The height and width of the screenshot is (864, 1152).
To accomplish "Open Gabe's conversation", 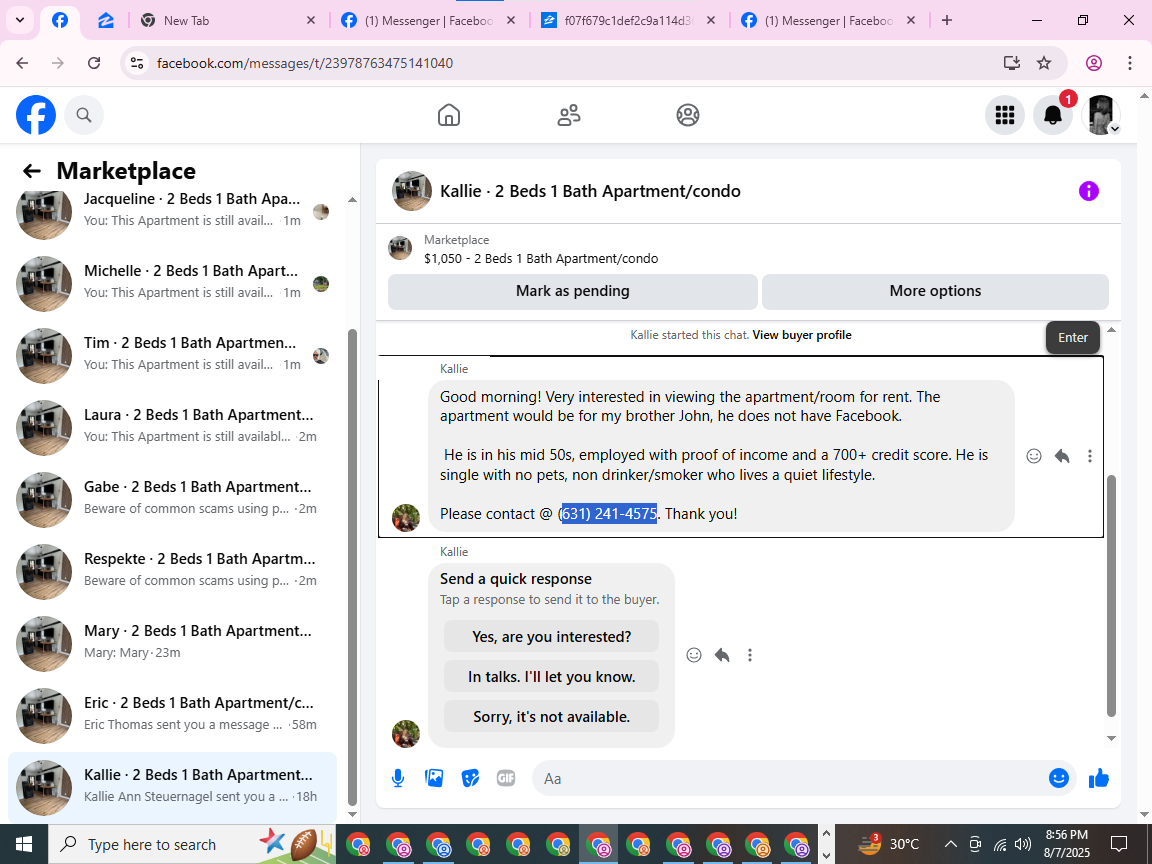I will pos(173,499).
